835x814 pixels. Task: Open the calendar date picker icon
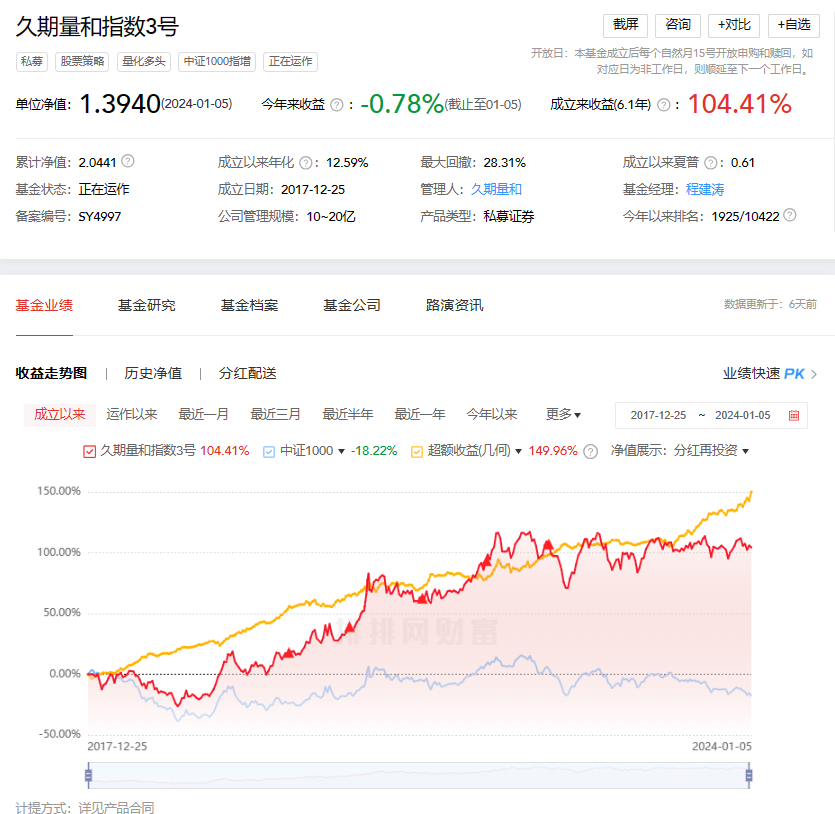click(x=794, y=415)
